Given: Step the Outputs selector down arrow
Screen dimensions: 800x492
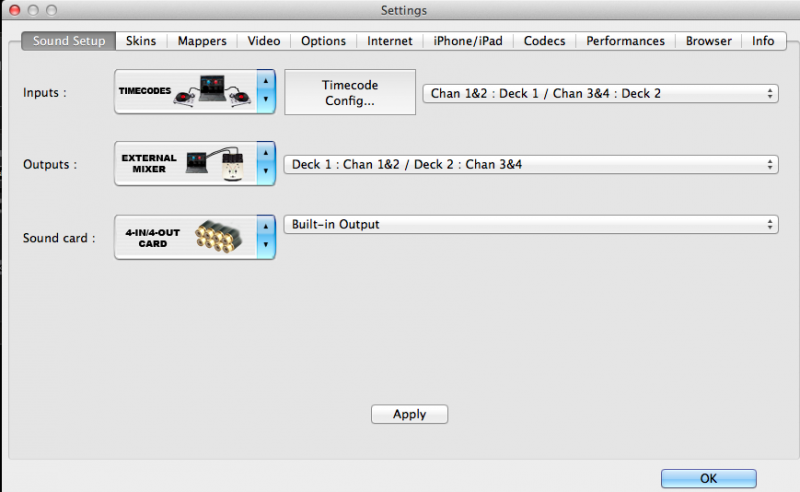Looking at the screenshot, I should click(265, 173).
